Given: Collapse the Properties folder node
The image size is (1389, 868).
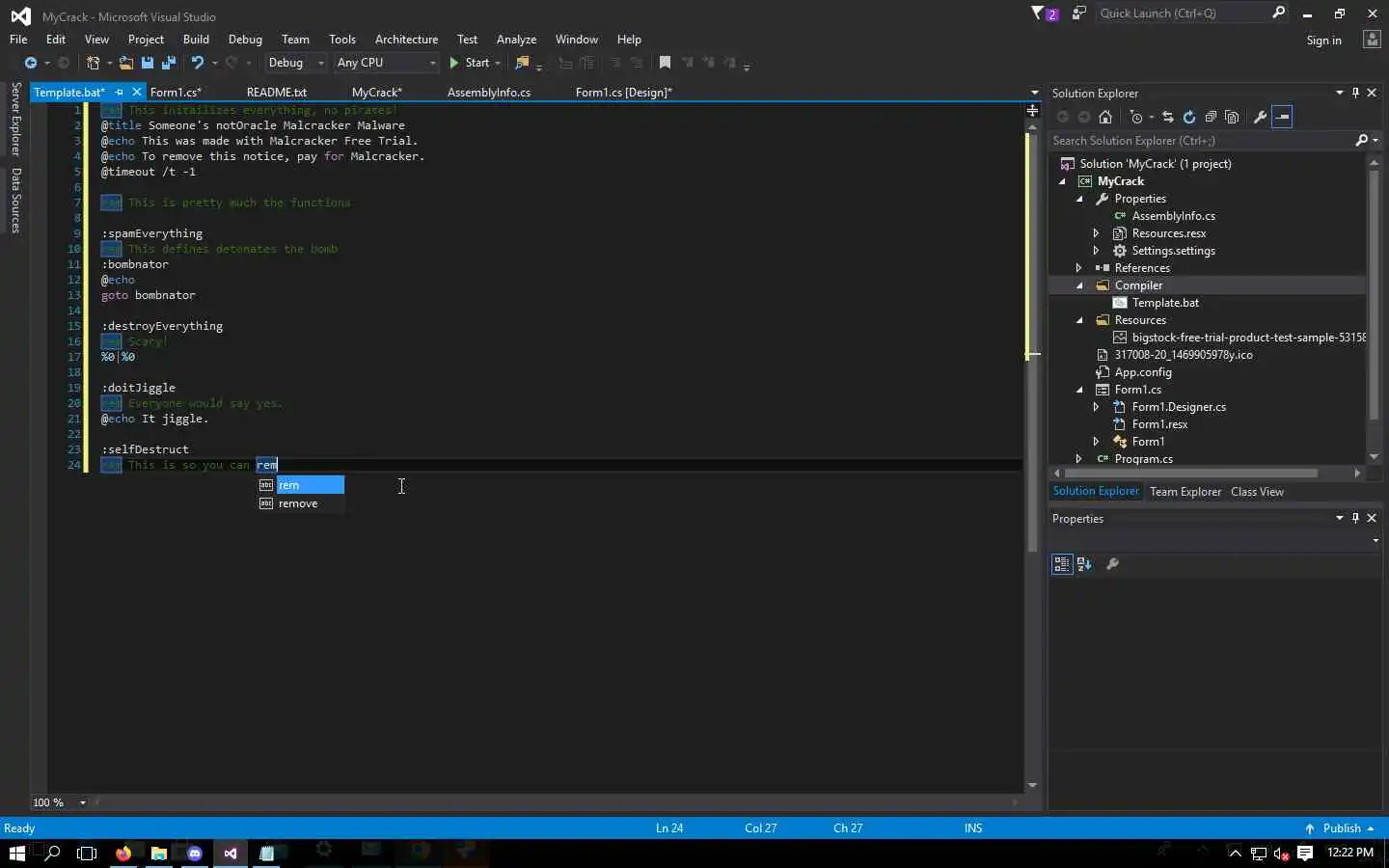Looking at the screenshot, I should (x=1079, y=199).
